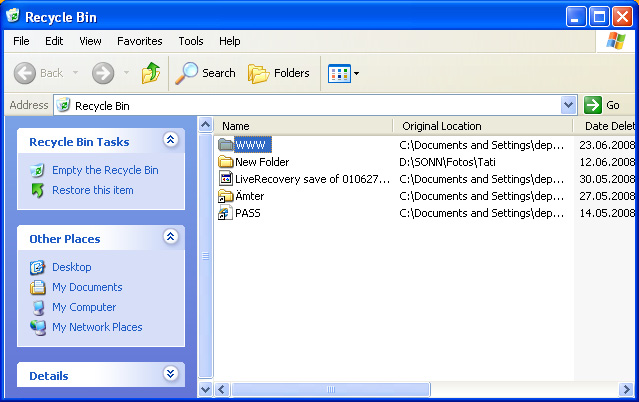Collapse the Other Places panel
The height and width of the screenshot is (402, 639).
[x=170, y=238]
